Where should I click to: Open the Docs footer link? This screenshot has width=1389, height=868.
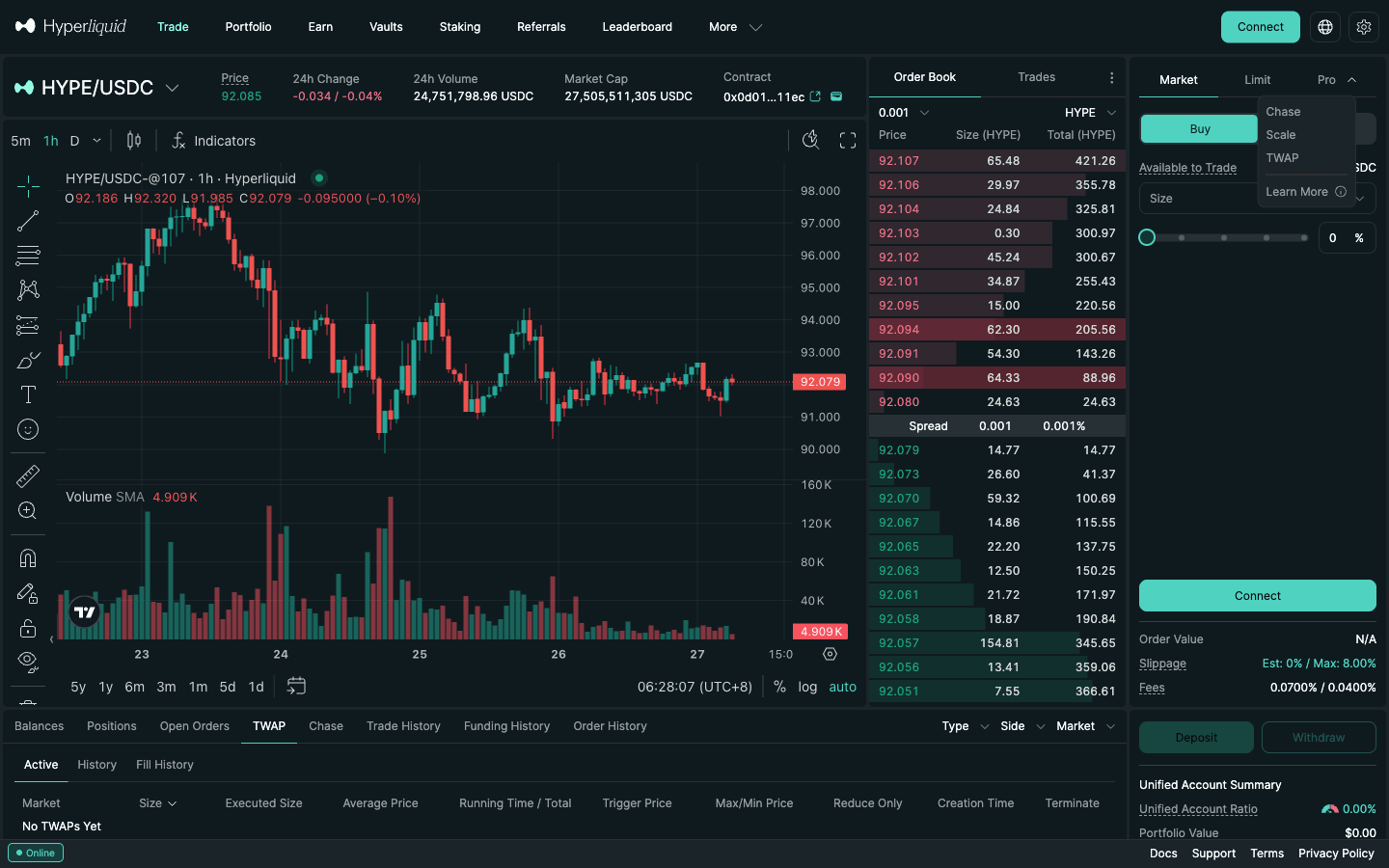(x=1163, y=854)
